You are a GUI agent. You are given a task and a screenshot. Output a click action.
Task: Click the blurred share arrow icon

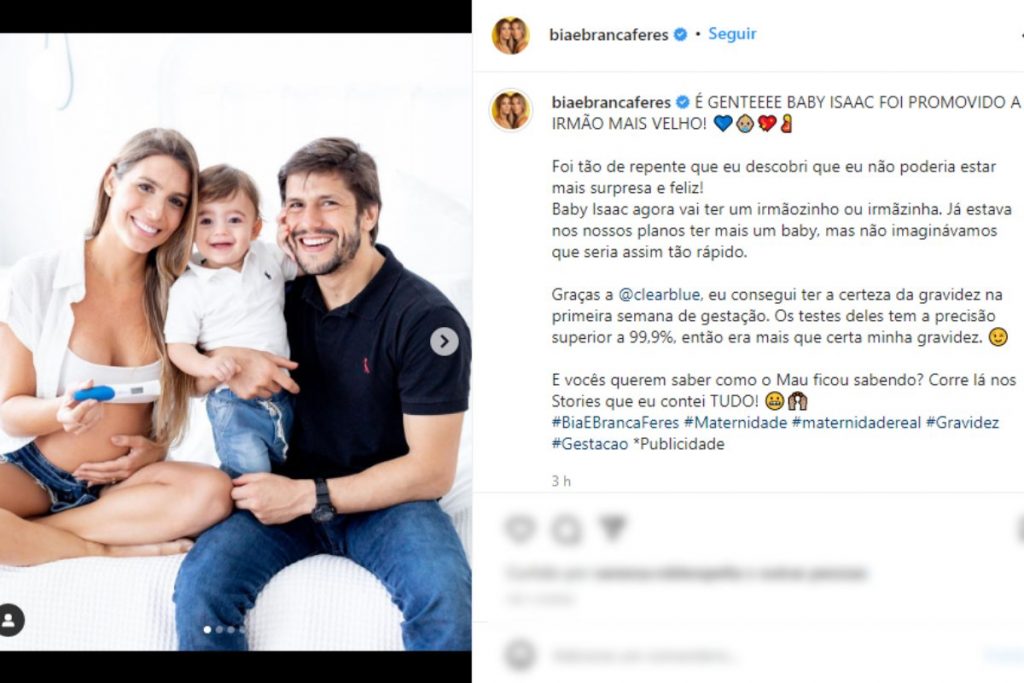pos(612,528)
